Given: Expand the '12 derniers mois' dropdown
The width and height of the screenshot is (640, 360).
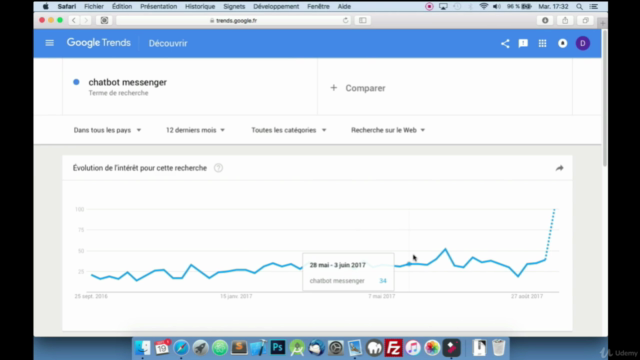Looking at the screenshot, I should 195,130.
